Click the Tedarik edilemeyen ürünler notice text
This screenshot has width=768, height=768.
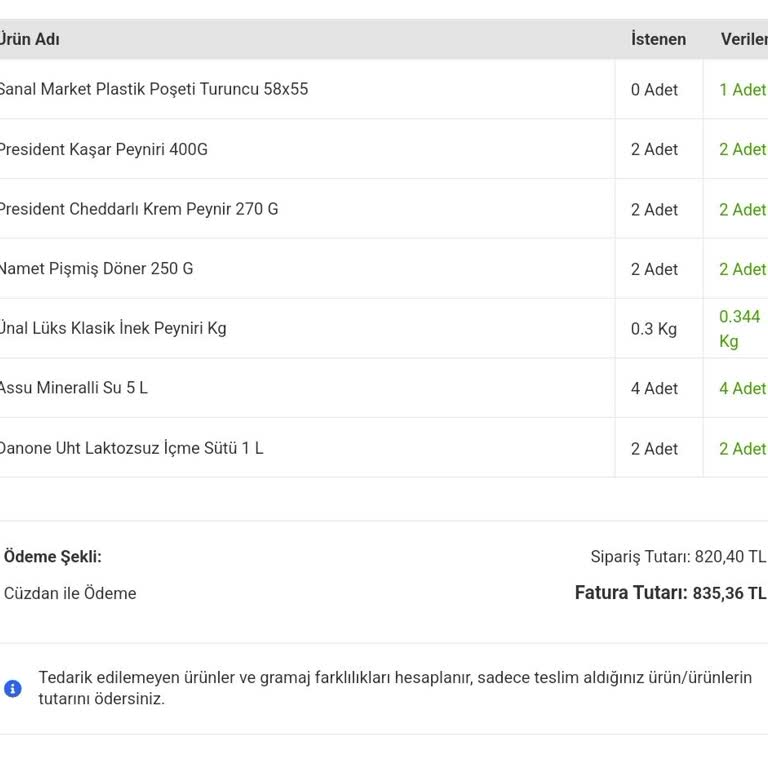tap(394, 688)
